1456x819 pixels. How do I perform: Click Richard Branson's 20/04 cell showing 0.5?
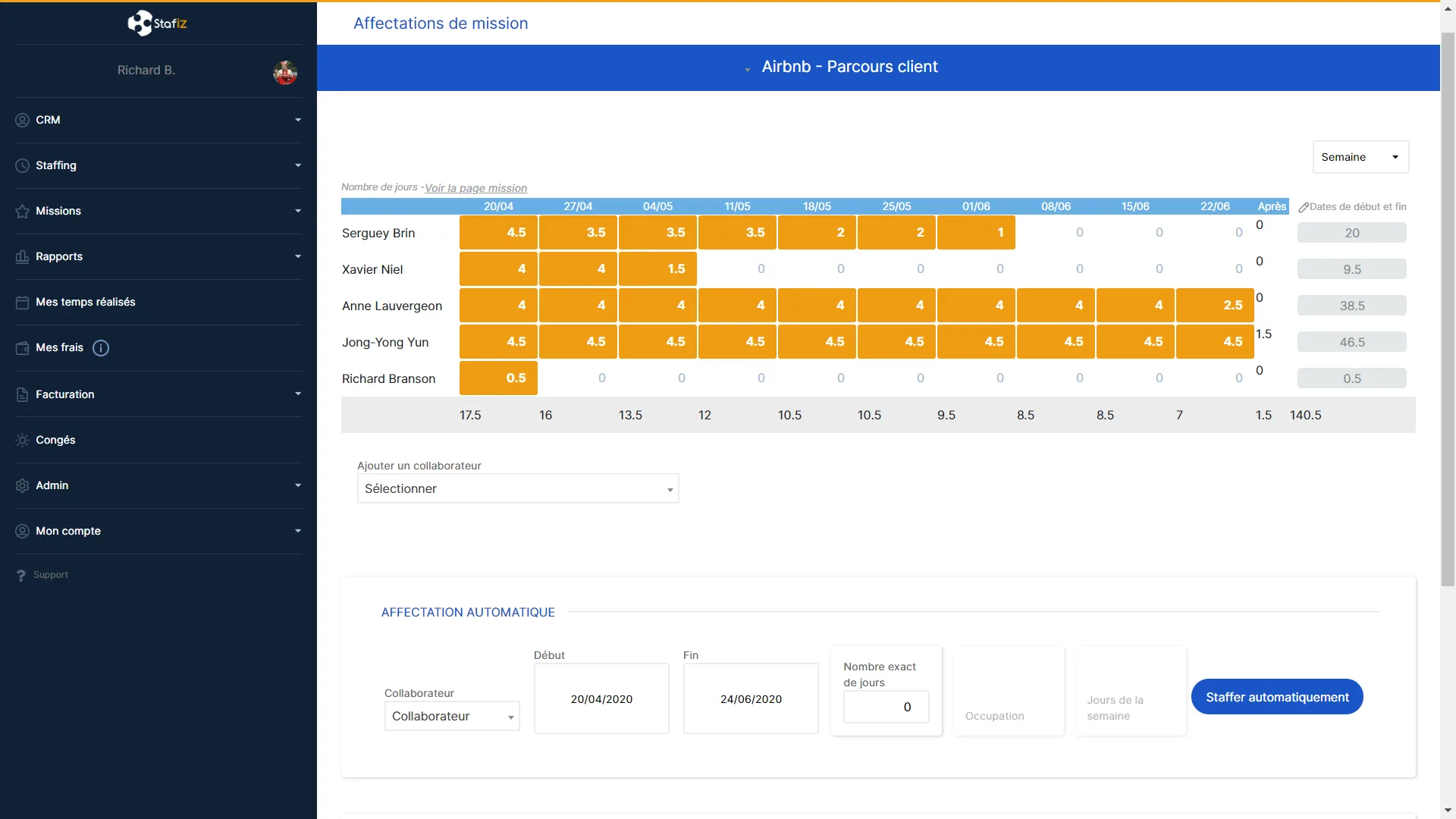[498, 378]
